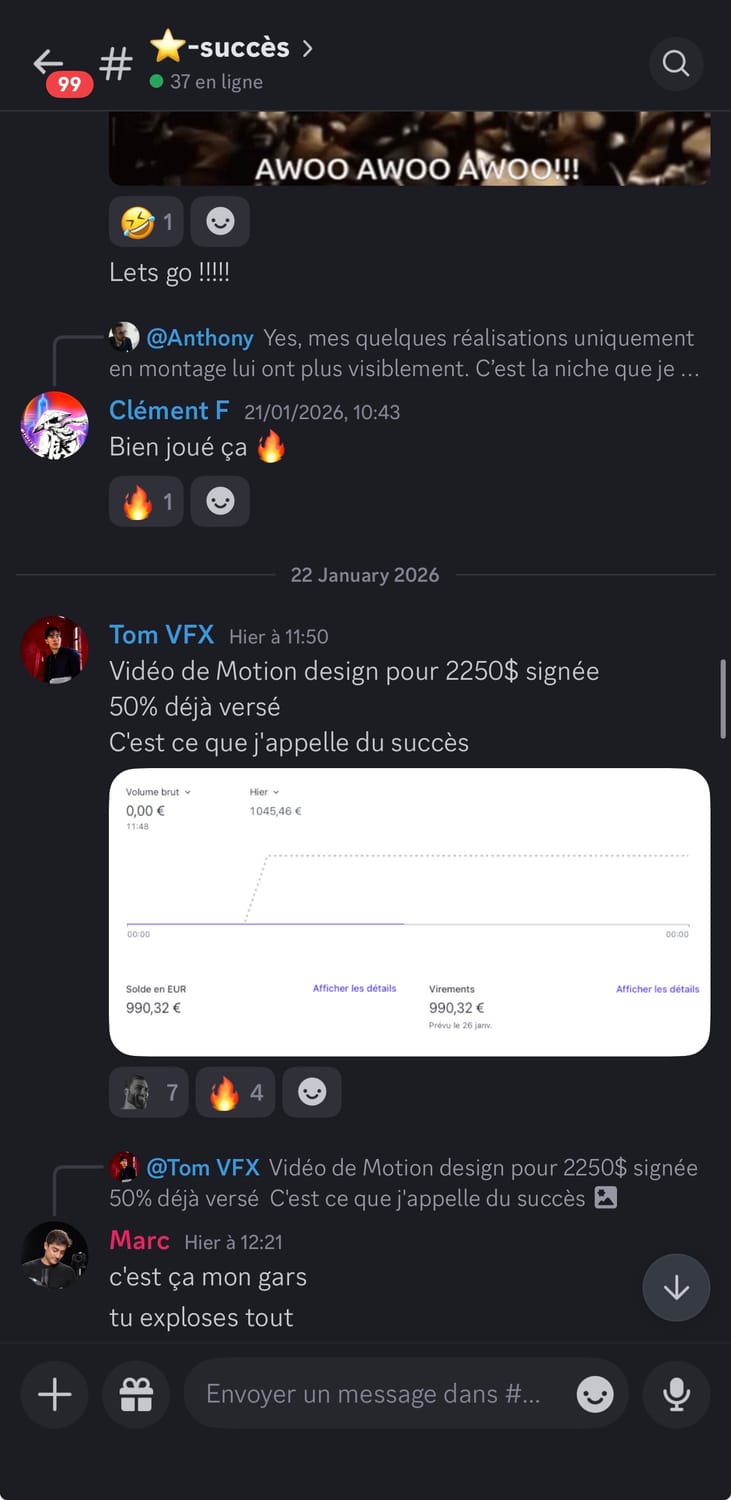The width and height of the screenshot is (731, 1500).
Task: Open the Volume brut dropdown in screenshot
Action: click(x=158, y=792)
